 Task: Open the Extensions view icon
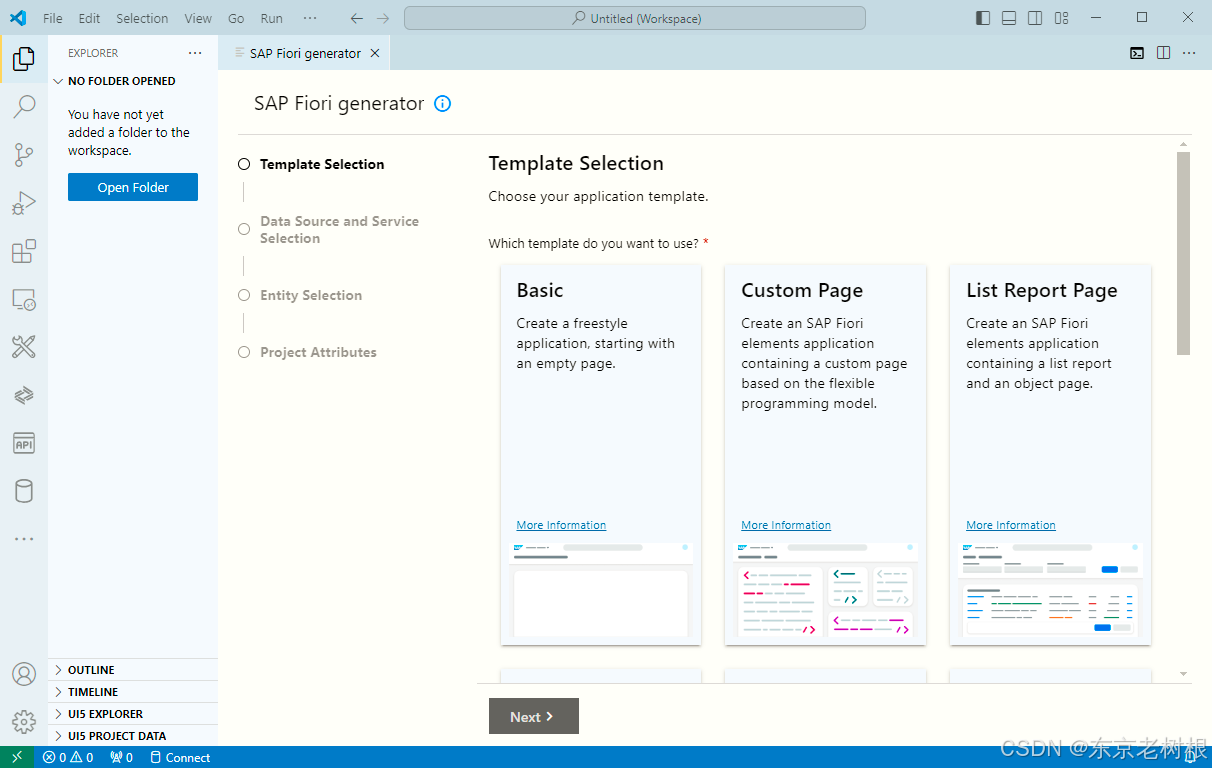pos(24,251)
